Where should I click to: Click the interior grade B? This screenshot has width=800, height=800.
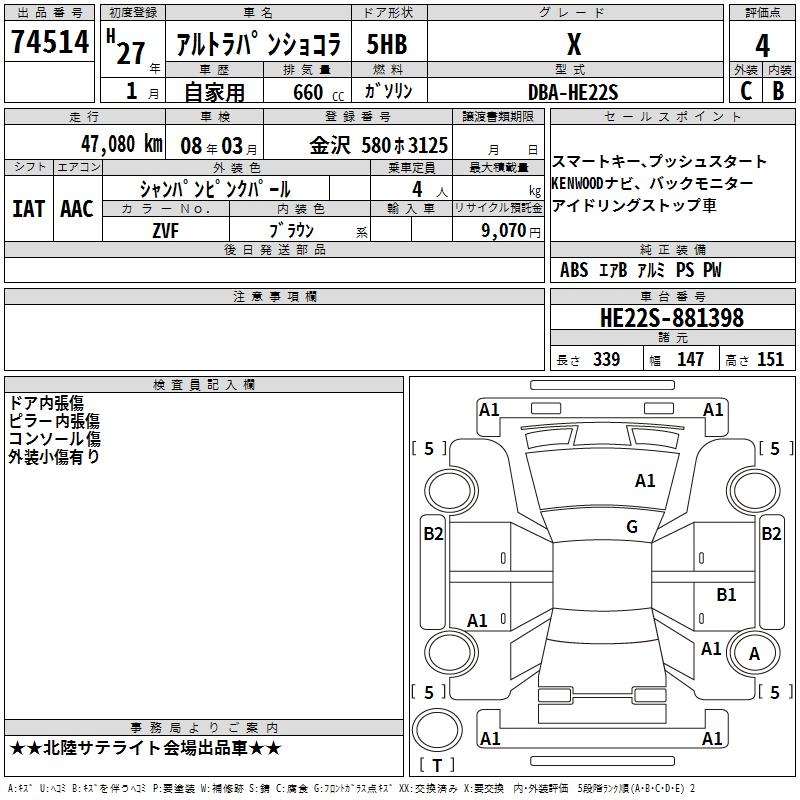click(778, 91)
